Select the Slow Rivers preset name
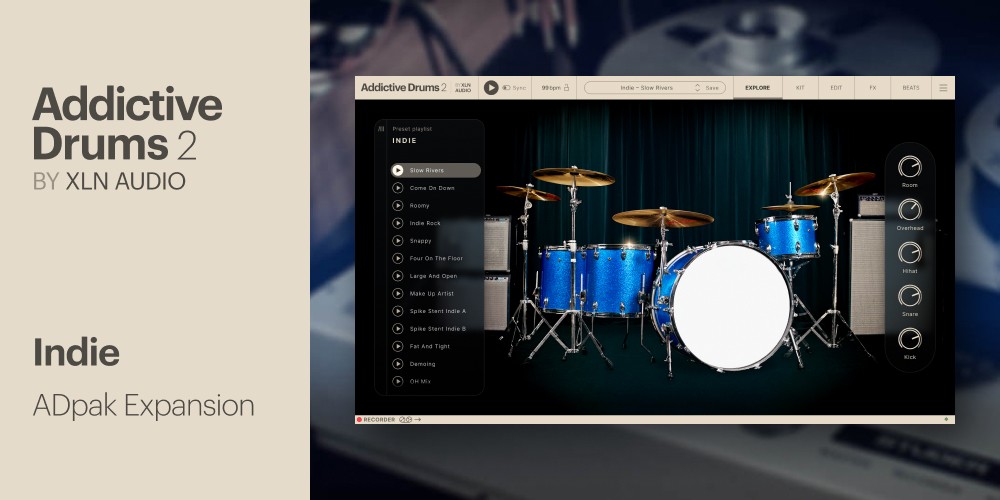Screen dimensions: 1000x500 click(x=427, y=170)
